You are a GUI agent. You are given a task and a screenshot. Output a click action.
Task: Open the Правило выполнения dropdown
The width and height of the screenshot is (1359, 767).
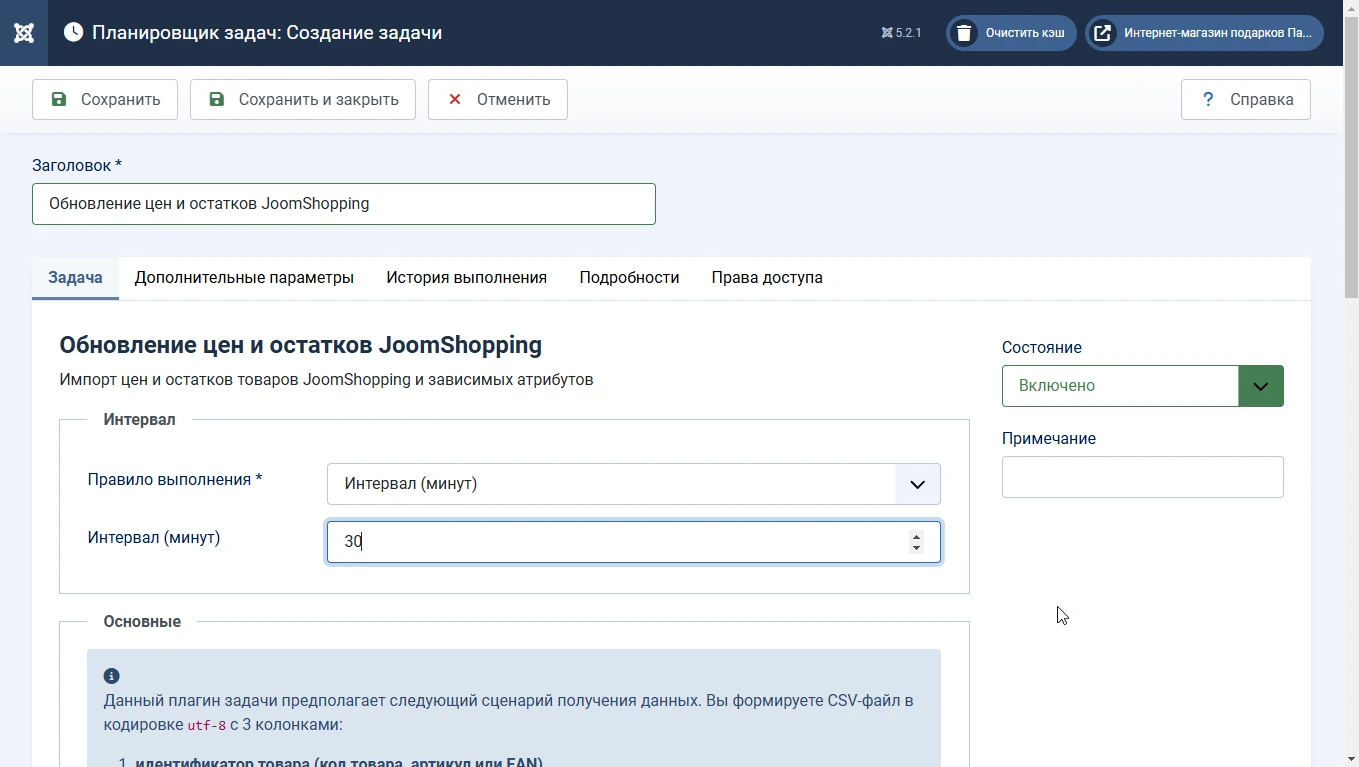[633, 484]
